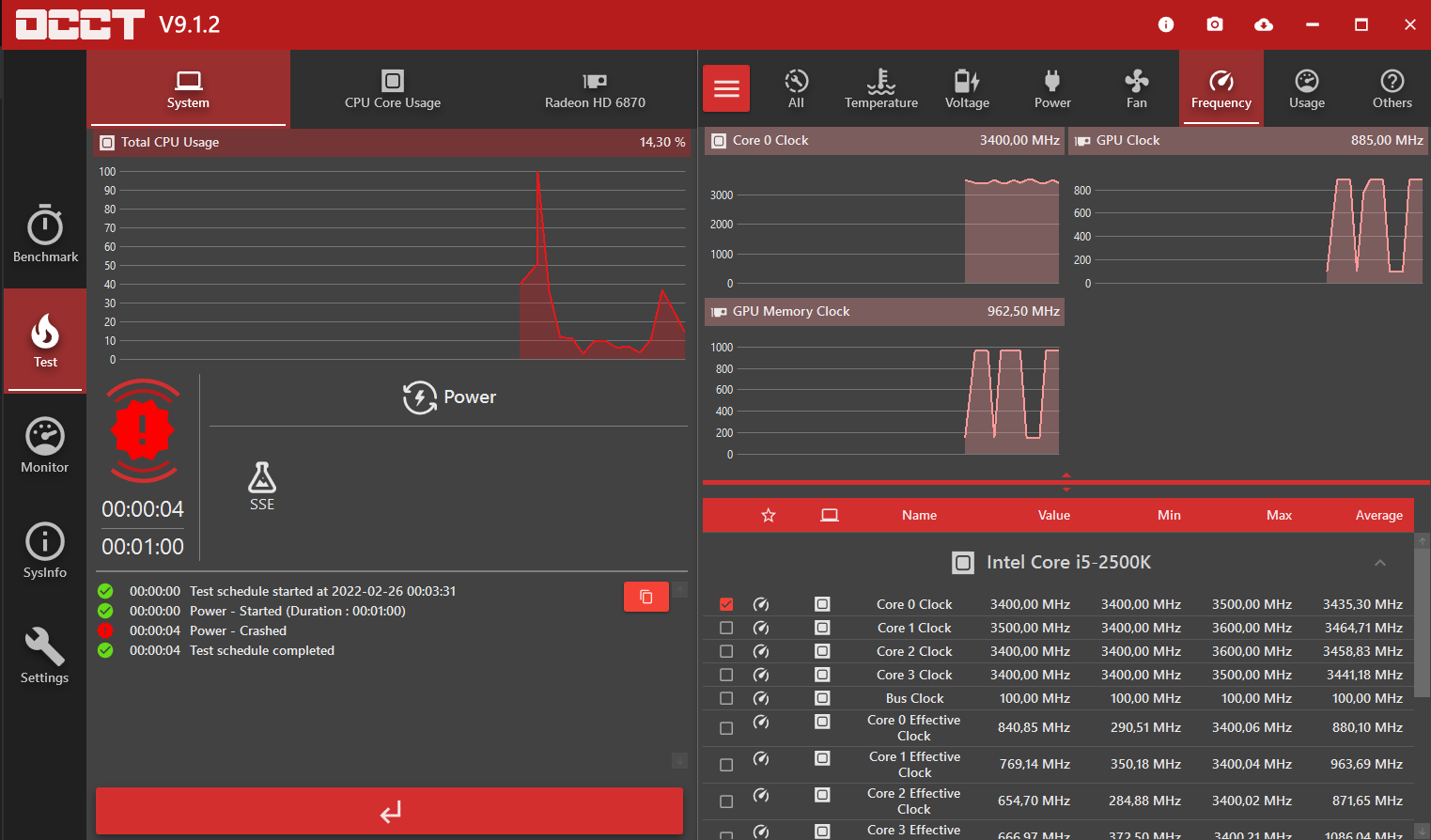Check the Core 2 Clock checkbox
The image size is (1431, 840).
pos(726,651)
